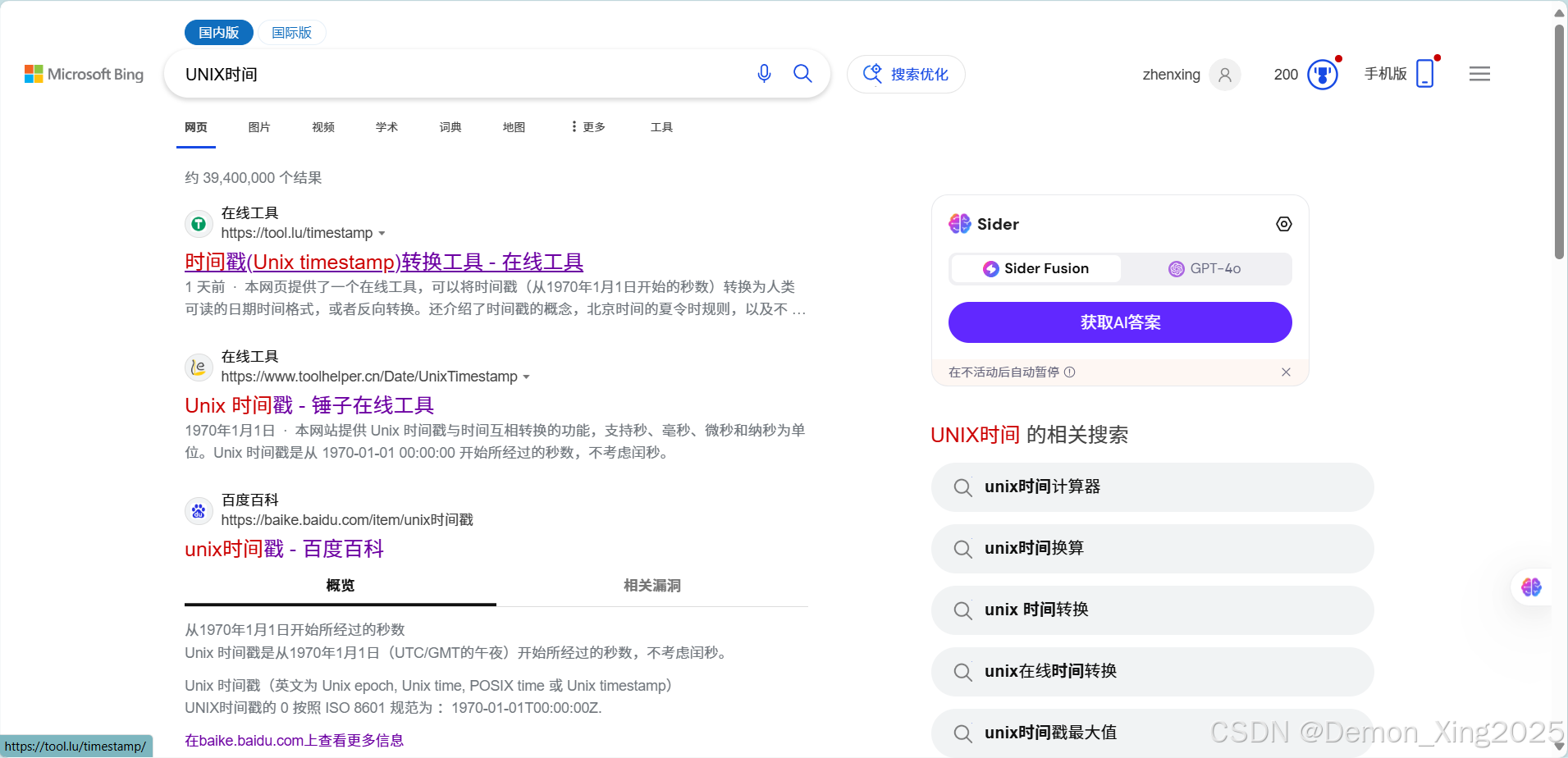The height and width of the screenshot is (758, 1568).
Task: Select the 相关漏洞 related vulnerabilities tab
Action: [x=652, y=586]
